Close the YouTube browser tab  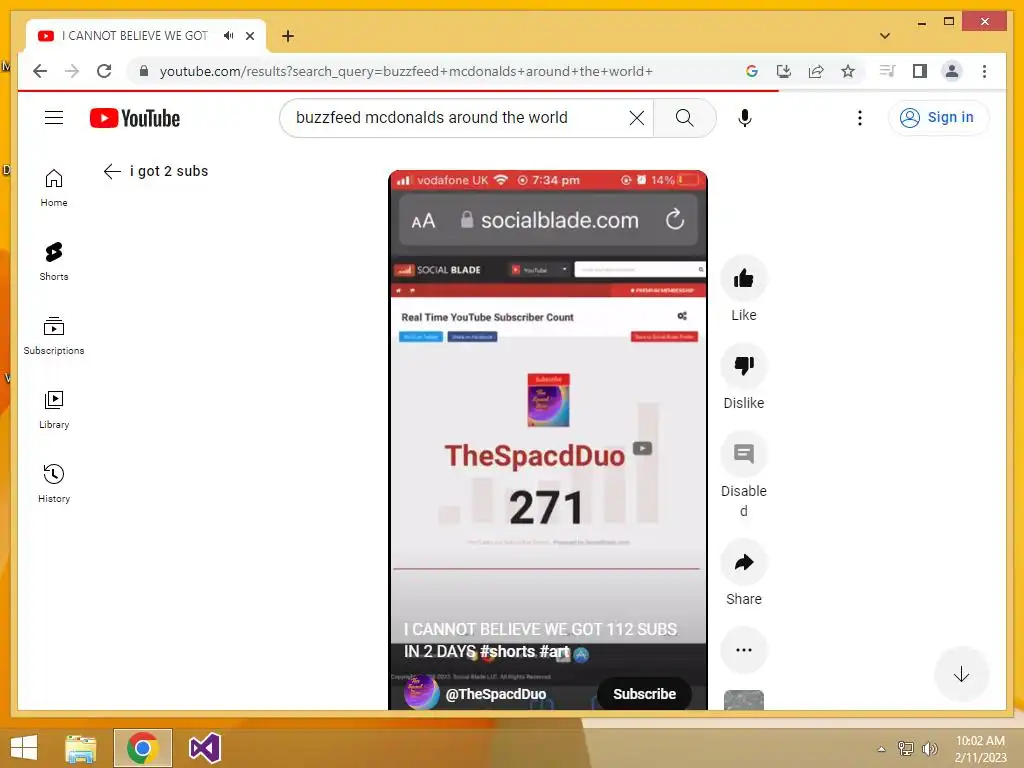[x=249, y=36]
